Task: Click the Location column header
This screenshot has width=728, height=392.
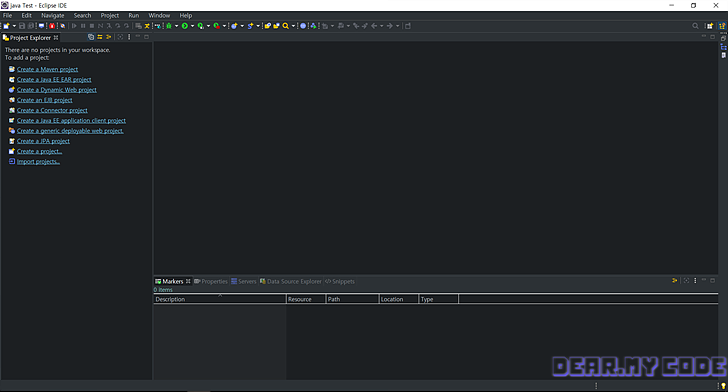Action: [398, 299]
